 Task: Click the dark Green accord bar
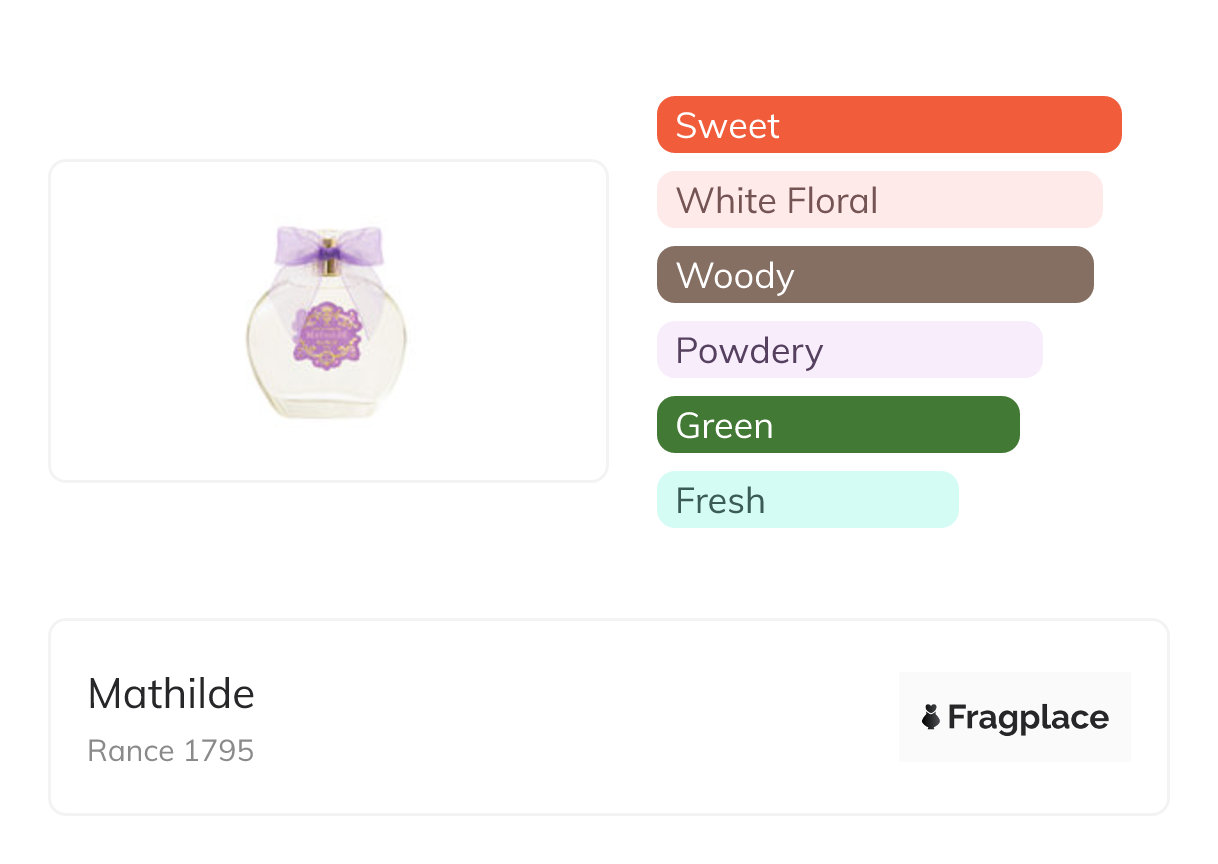(x=837, y=425)
